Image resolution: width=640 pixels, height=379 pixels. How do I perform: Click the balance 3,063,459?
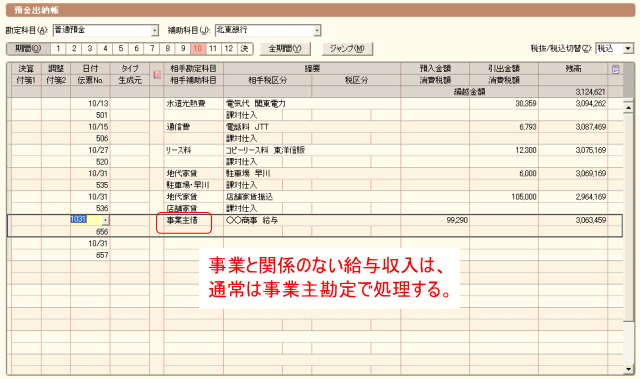(591, 220)
